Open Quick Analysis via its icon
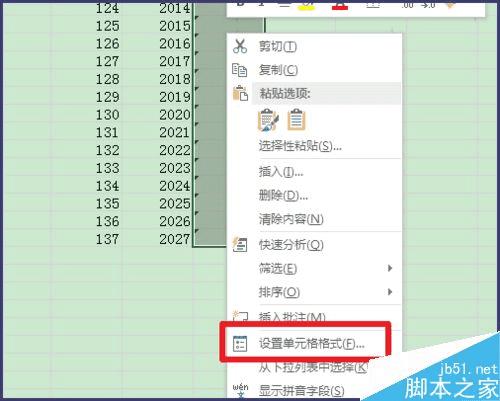500x401 pixels. tap(240, 245)
